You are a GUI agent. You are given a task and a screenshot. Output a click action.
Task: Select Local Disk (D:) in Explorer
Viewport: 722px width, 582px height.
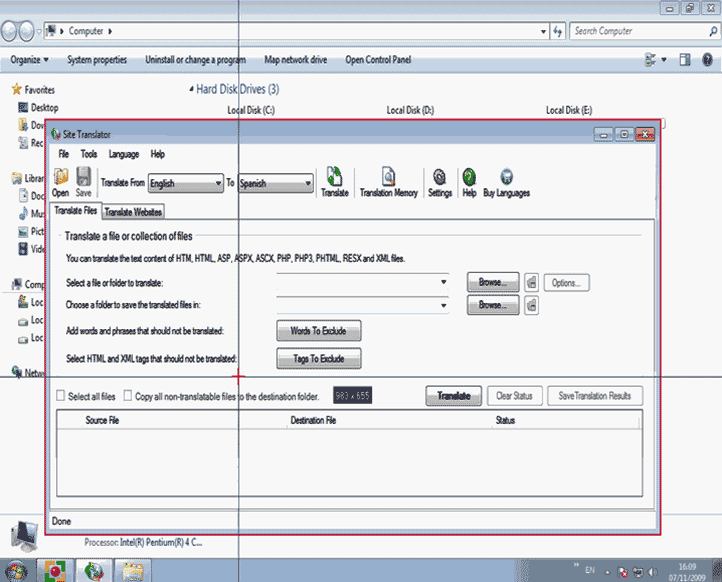pos(410,110)
